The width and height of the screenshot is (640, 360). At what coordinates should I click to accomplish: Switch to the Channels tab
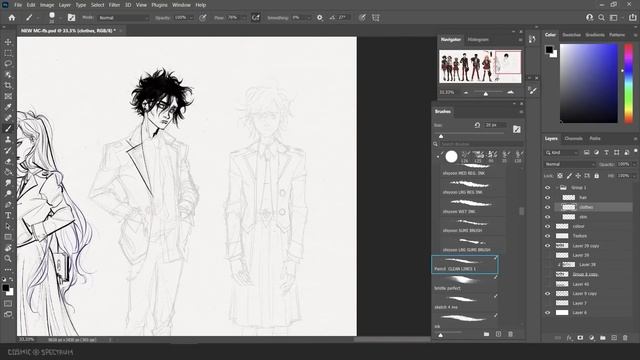(x=573, y=138)
